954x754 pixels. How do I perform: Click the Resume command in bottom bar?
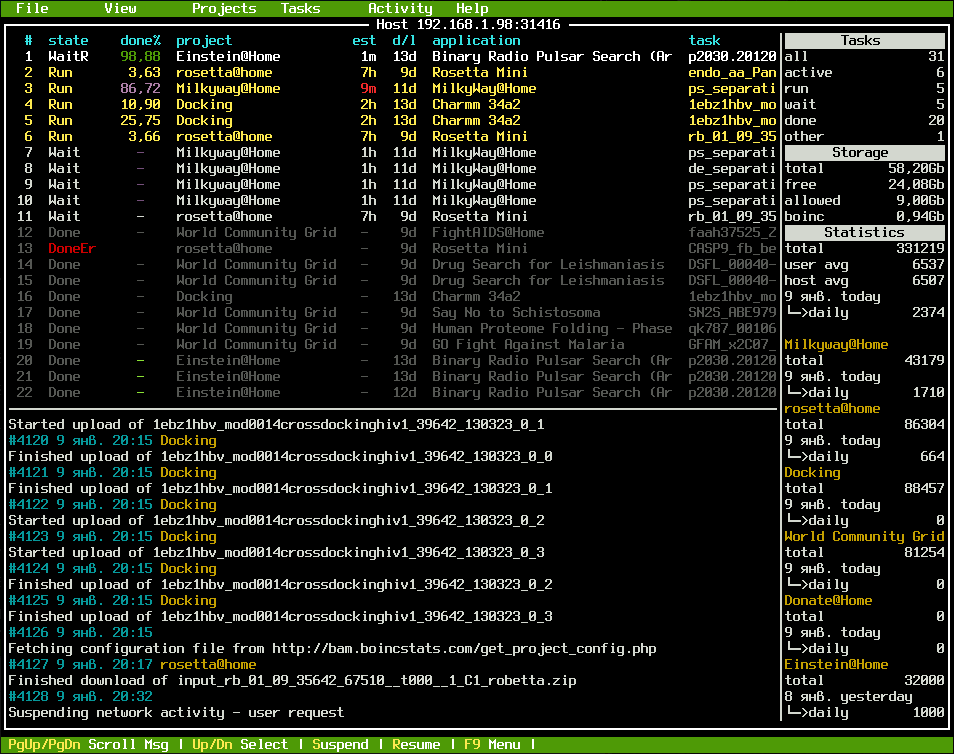(416, 744)
